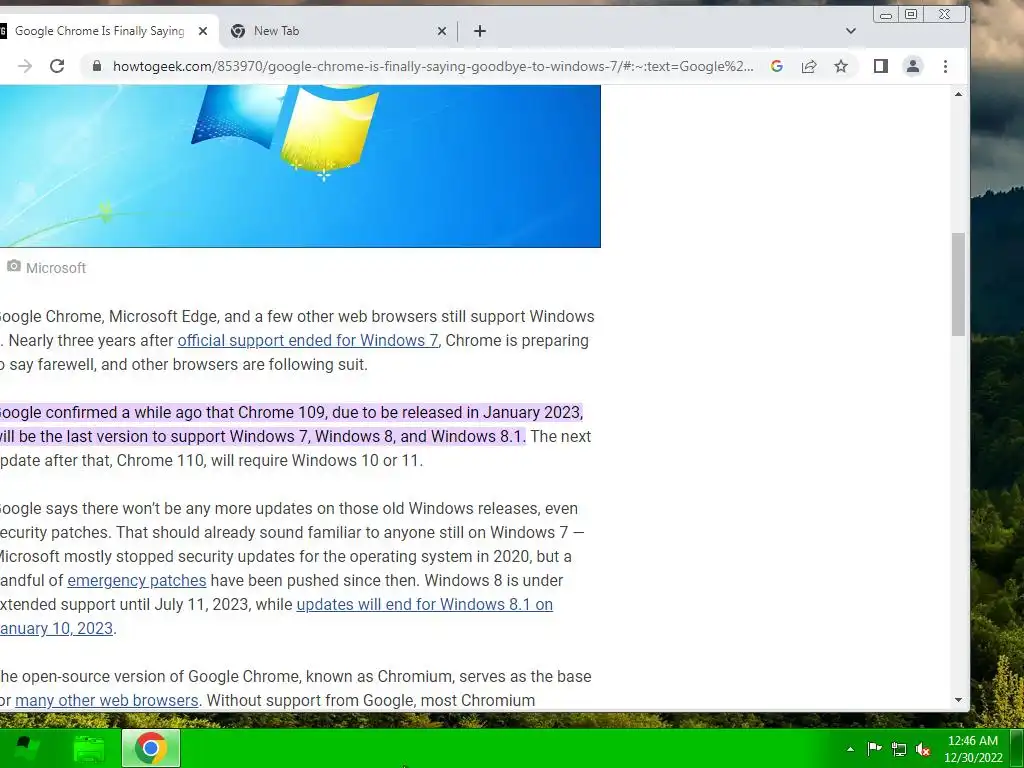Share this page with the share icon
This screenshot has height=768, width=1024.
[x=808, y=66]
